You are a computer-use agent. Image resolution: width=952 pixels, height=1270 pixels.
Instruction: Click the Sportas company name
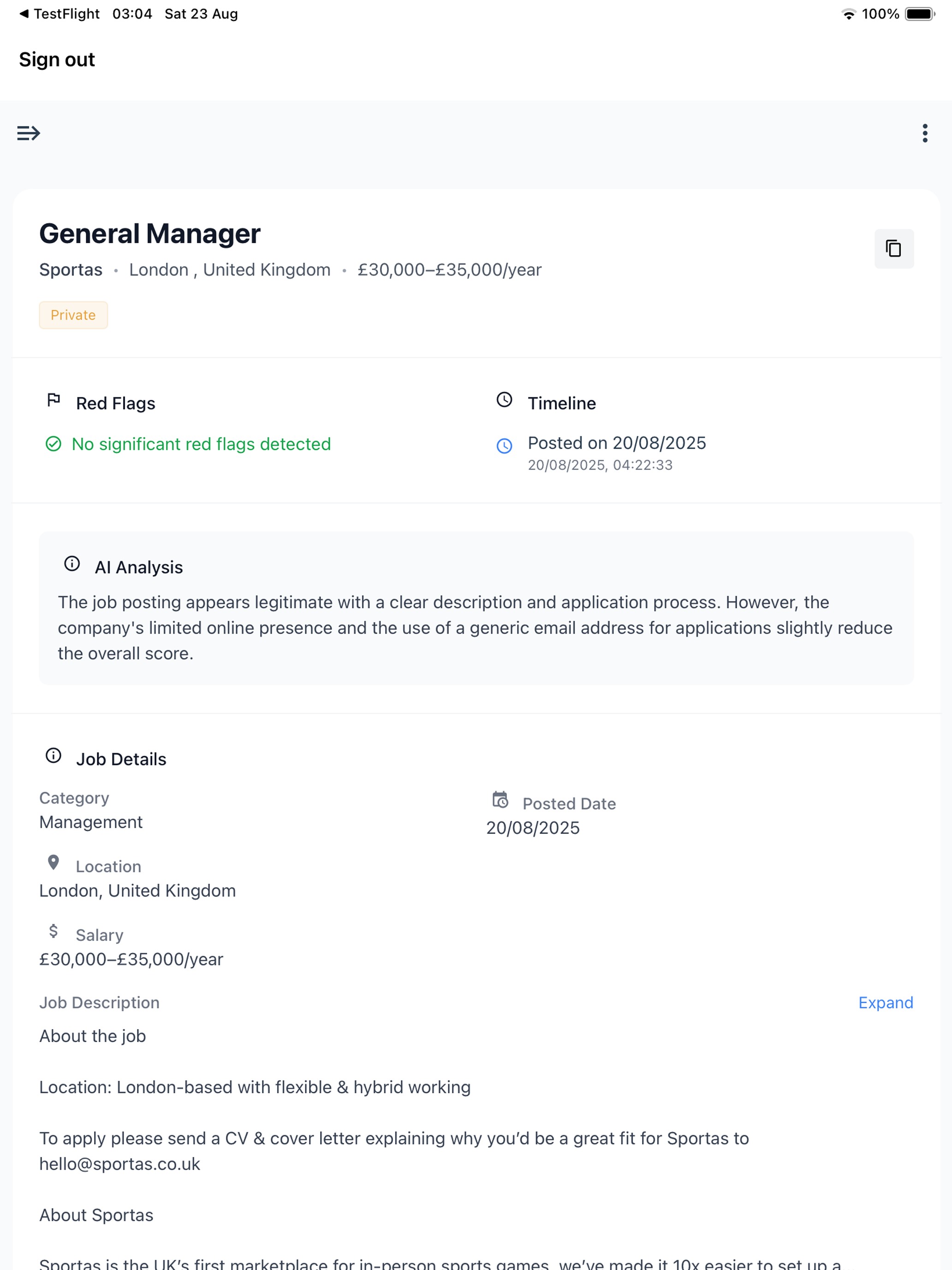pyautogui.click(x=71, y=270)
